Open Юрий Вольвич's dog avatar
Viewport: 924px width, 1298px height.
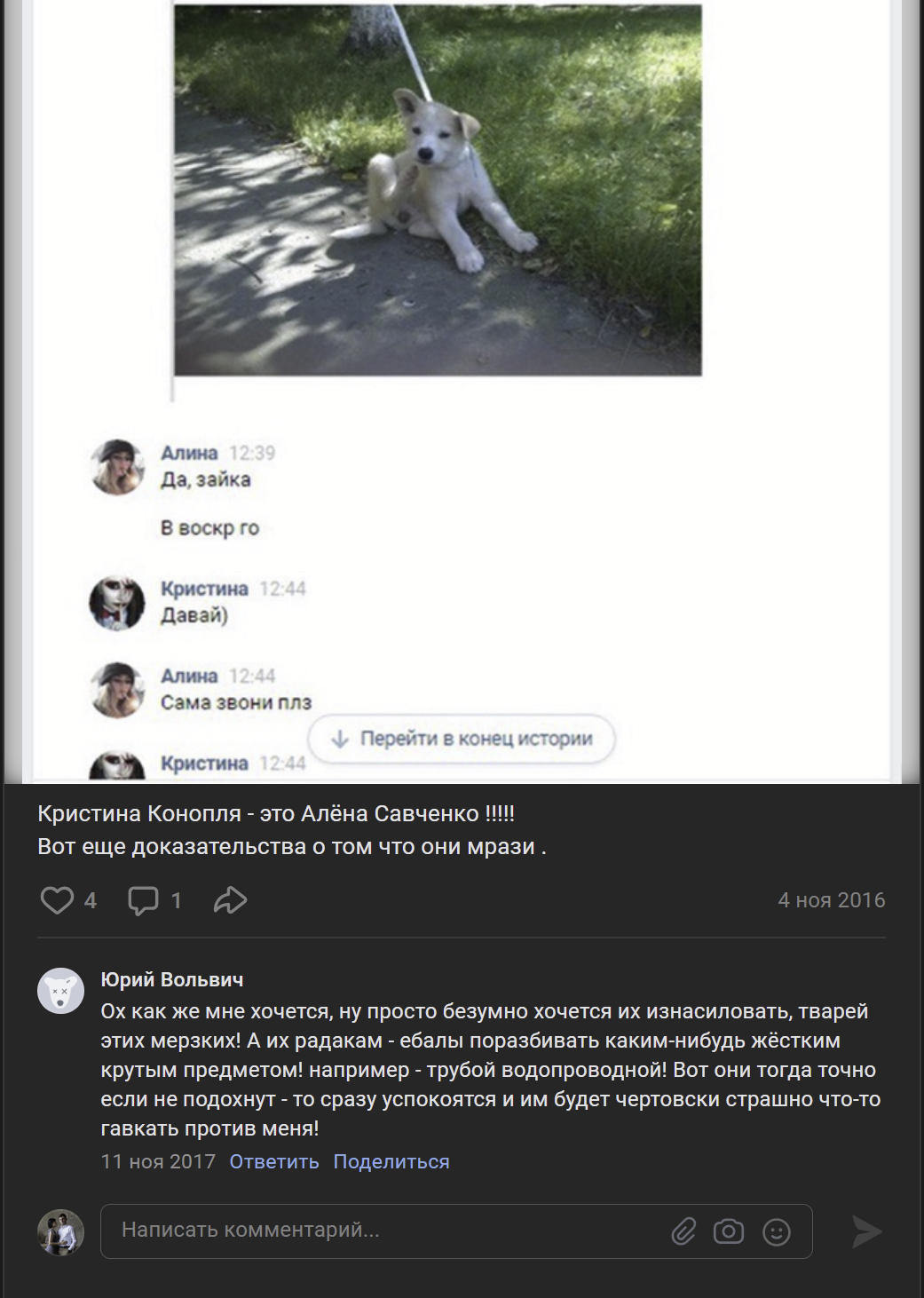60,991
